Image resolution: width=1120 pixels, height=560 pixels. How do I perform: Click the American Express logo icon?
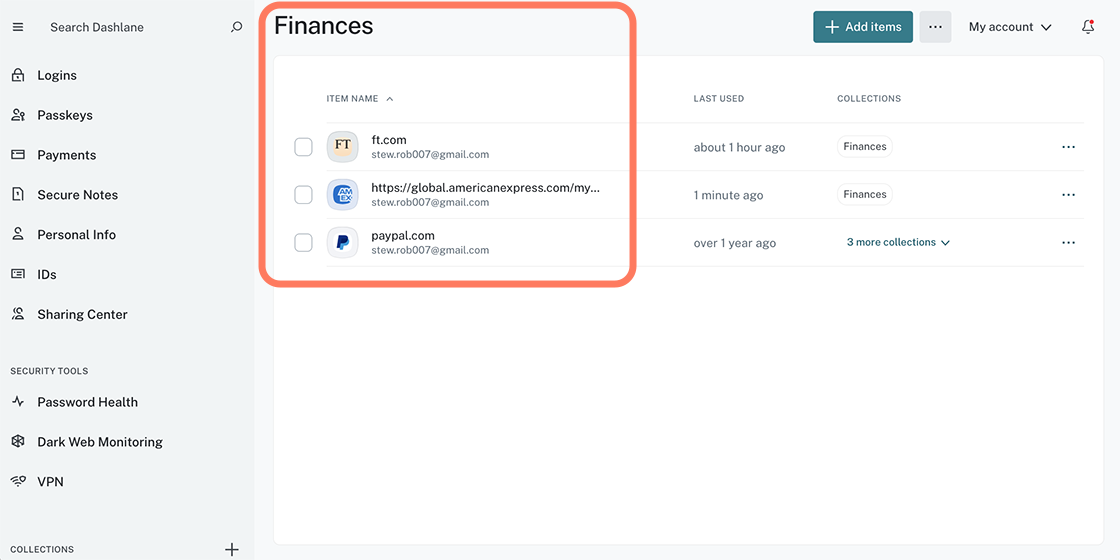point(342,195)
